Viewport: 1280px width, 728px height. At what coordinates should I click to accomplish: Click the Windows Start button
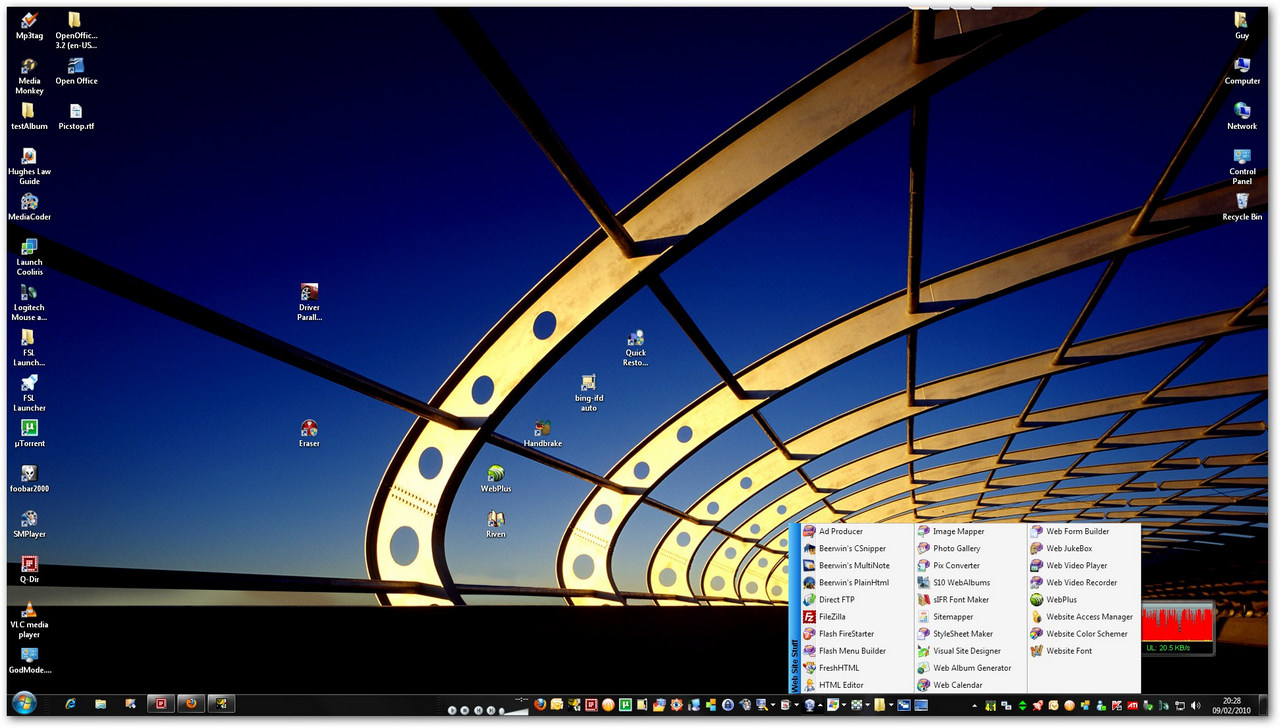pos(24,704)
